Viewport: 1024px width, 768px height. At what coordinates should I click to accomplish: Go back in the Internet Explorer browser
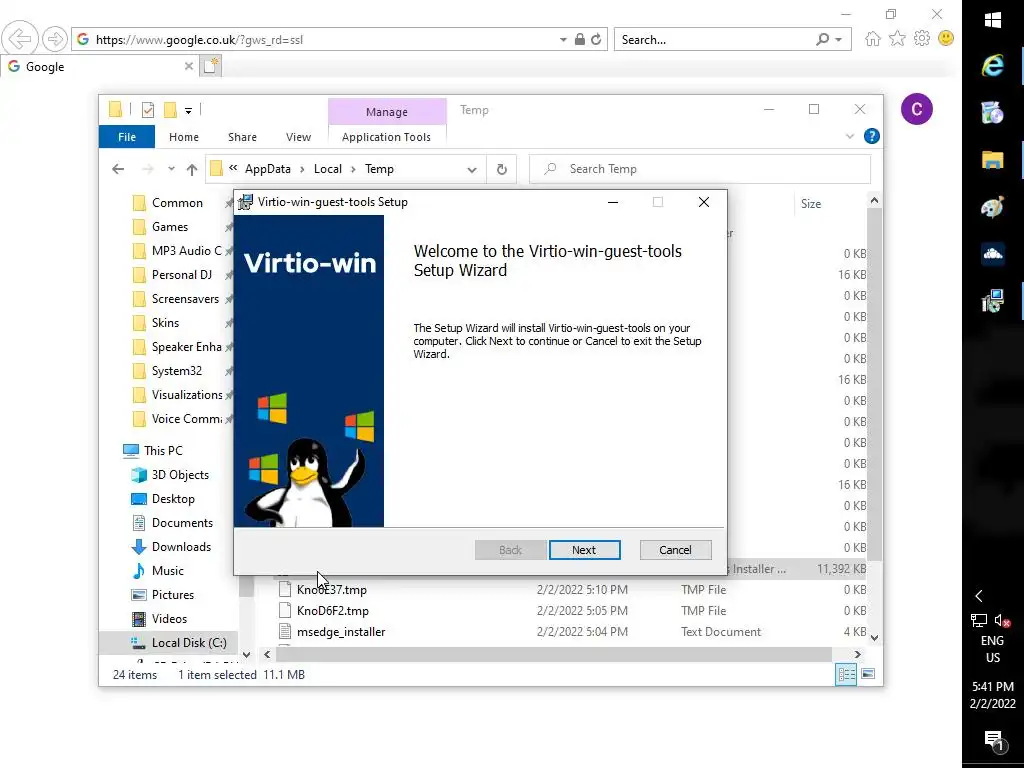coord(20,39)
